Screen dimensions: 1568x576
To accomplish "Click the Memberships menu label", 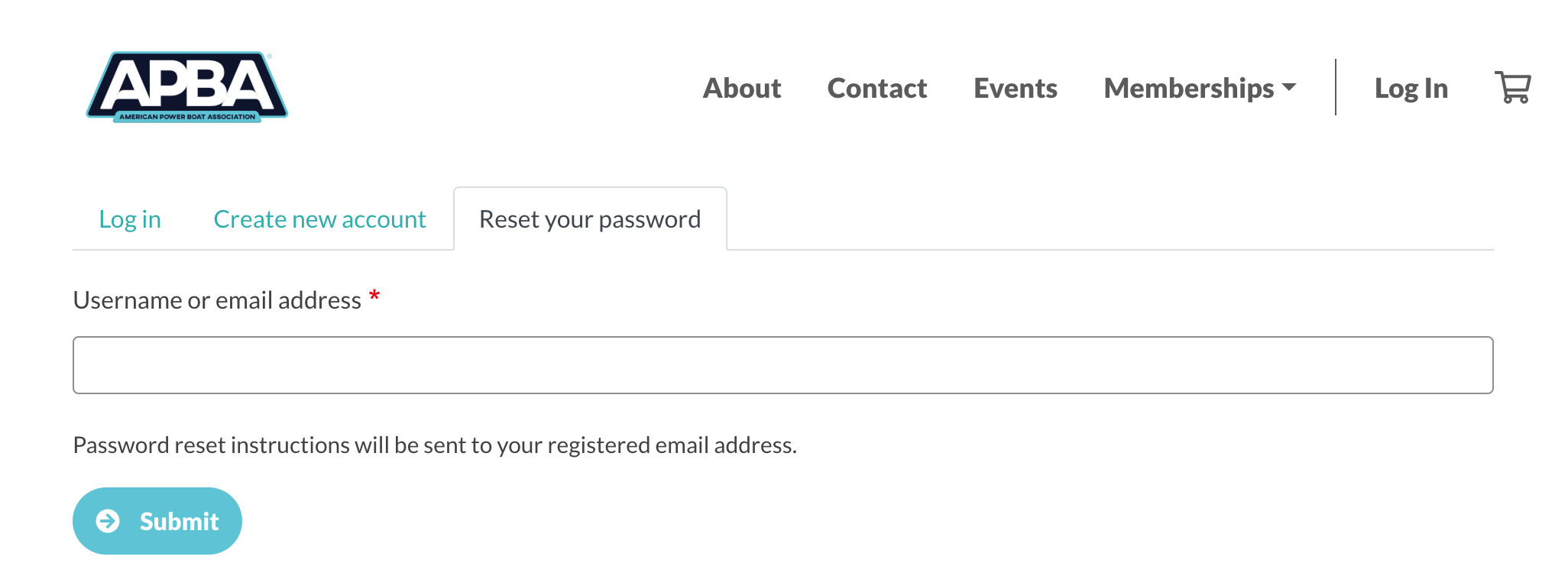I will (1186, 88).
